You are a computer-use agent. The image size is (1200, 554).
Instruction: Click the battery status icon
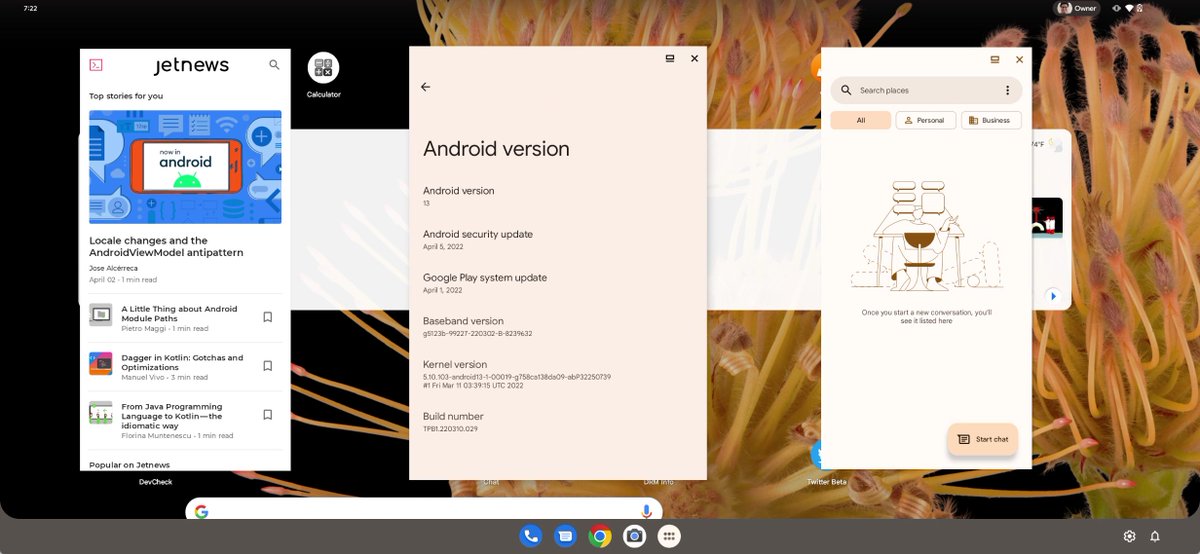[1140, 8]
